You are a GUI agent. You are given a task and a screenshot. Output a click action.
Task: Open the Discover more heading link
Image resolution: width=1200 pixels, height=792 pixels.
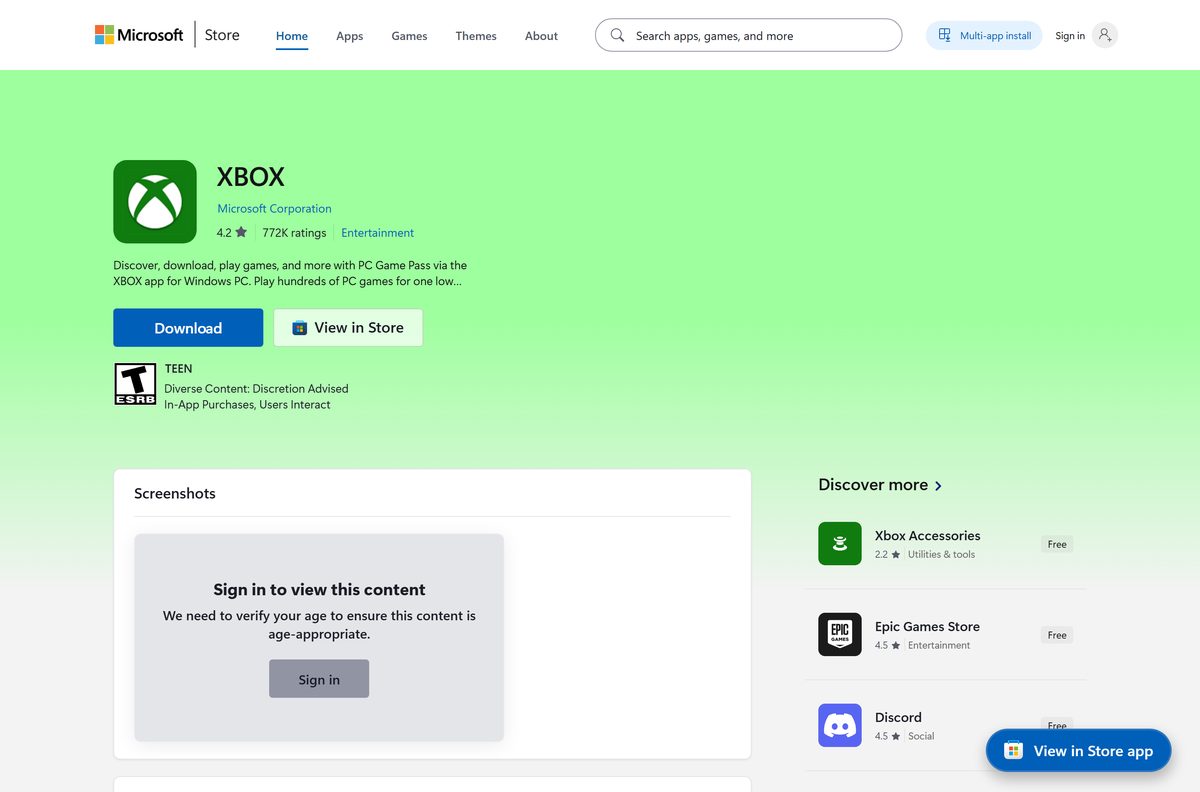[873, 485]
